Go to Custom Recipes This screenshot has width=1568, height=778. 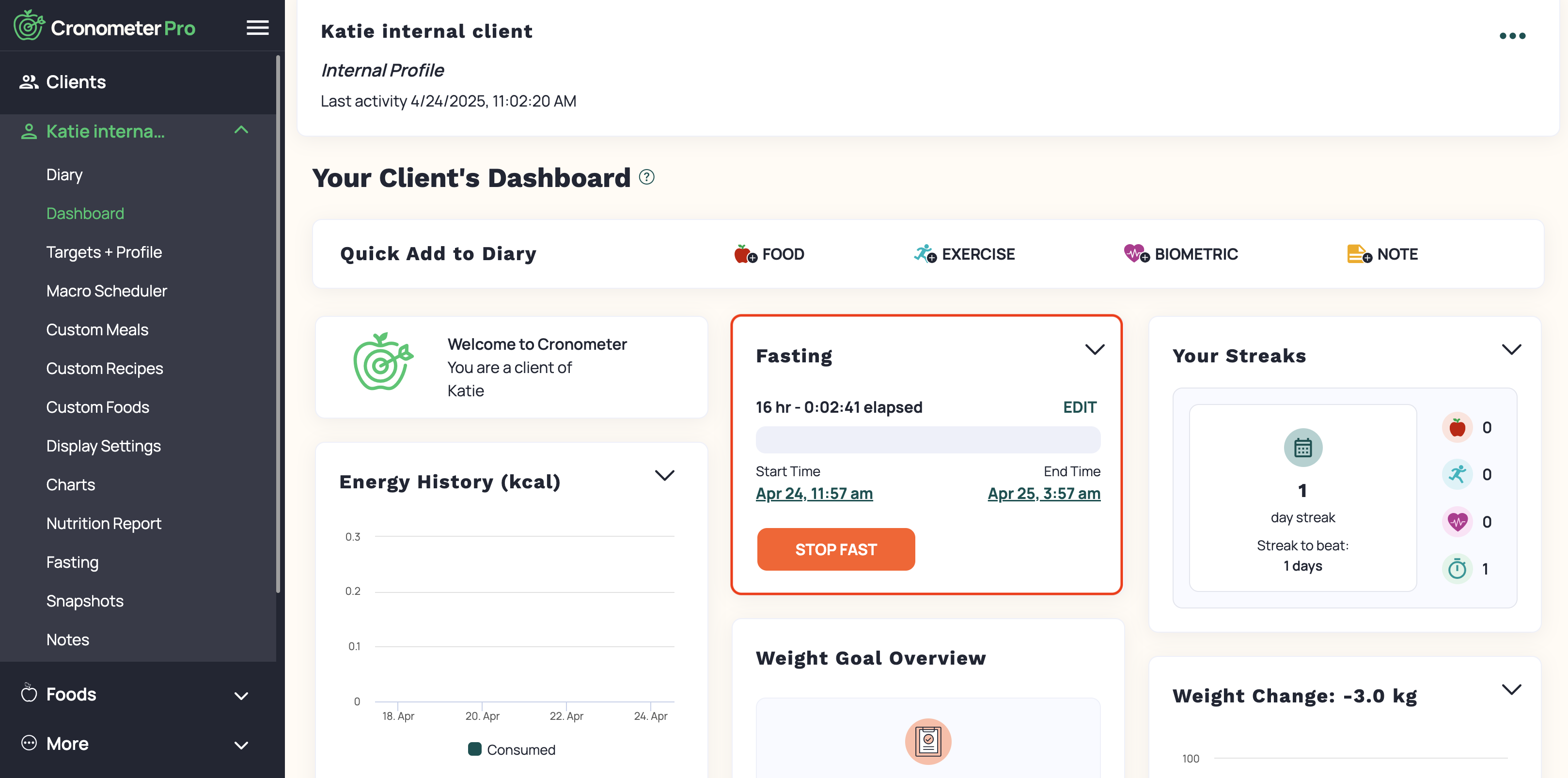(x=105, y=368)
